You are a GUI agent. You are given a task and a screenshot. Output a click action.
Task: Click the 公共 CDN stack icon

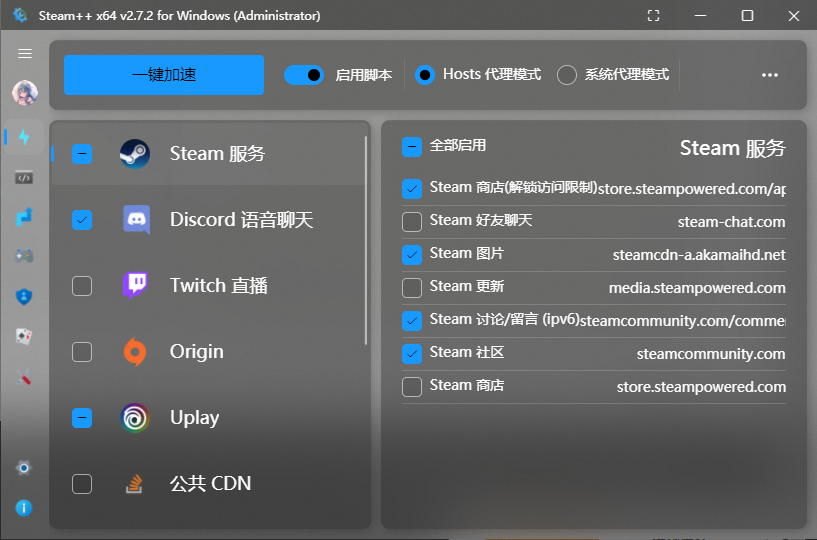[x=134, y=484]
